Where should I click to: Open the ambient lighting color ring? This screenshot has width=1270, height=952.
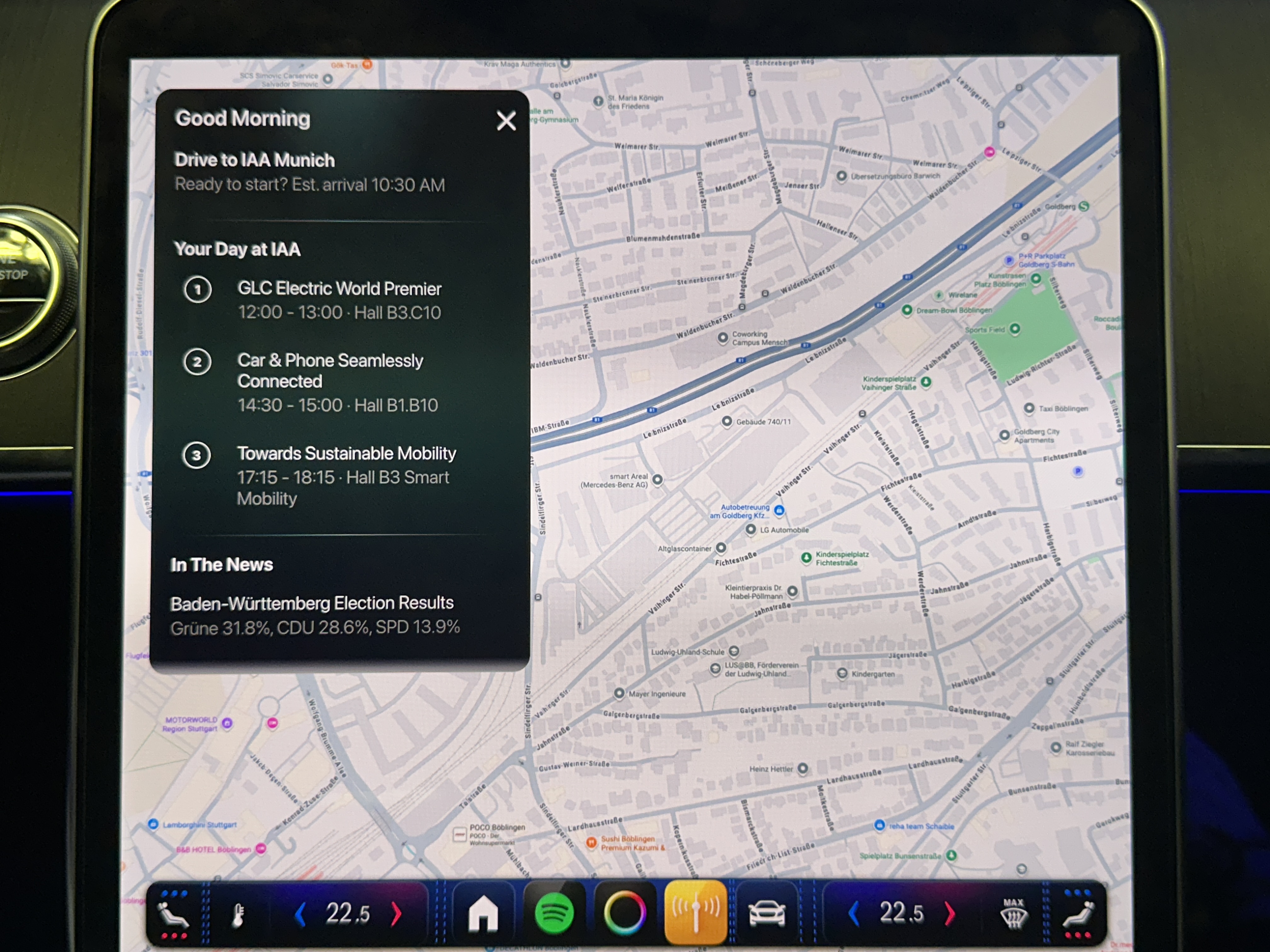[x=625, y=912]
